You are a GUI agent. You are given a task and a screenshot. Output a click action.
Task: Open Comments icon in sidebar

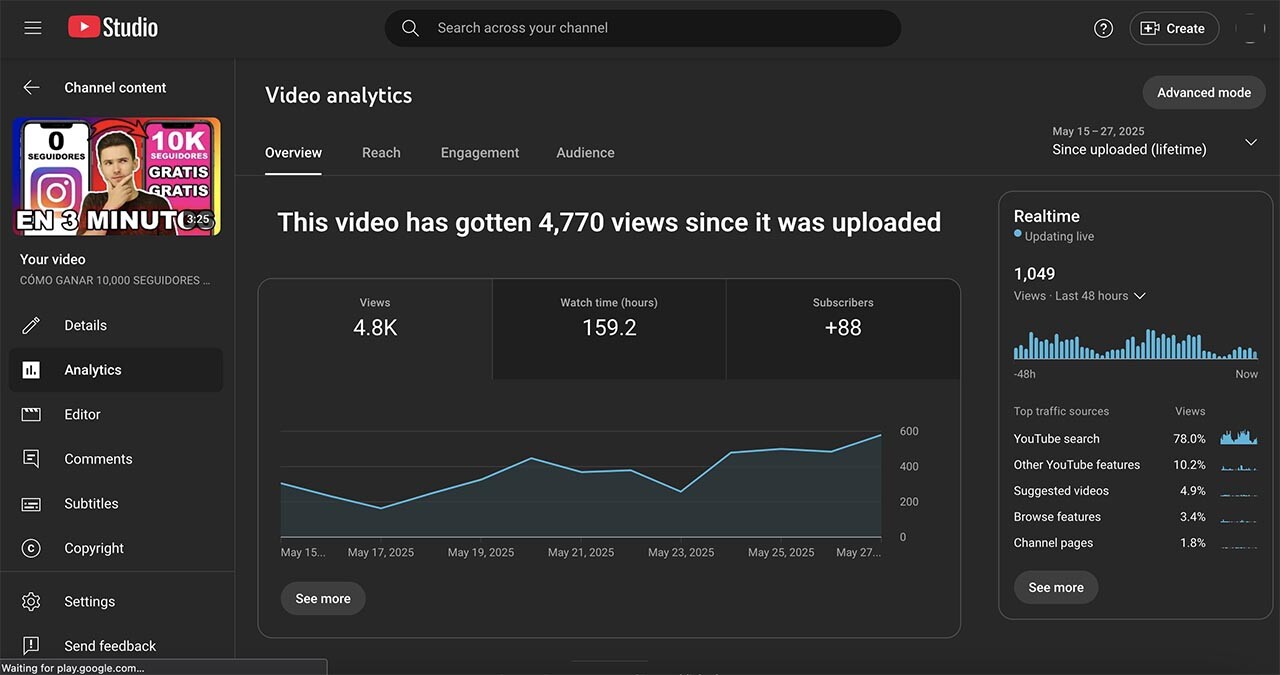coord(32,459)
